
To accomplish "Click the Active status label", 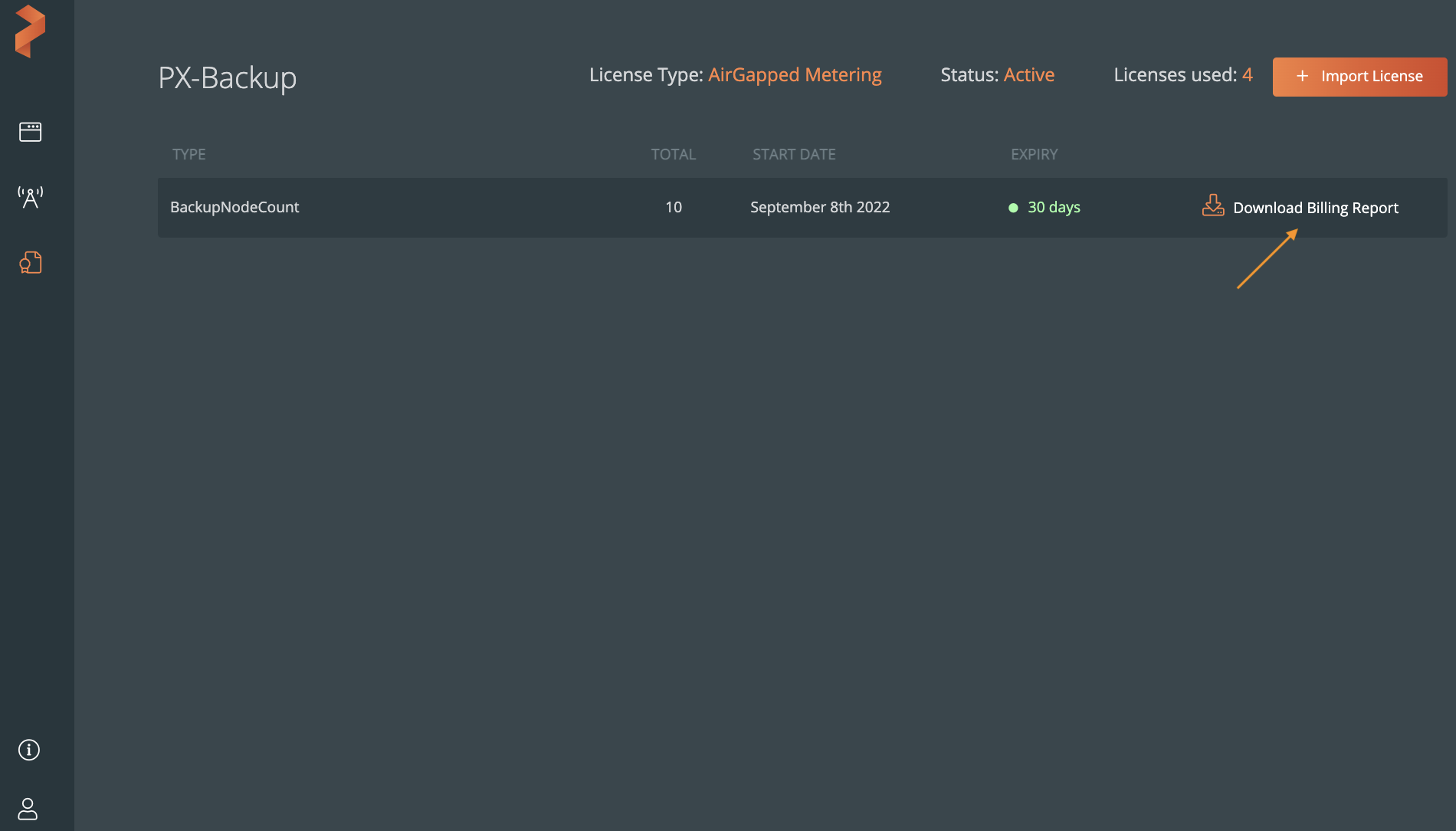I will (1028, 75).
